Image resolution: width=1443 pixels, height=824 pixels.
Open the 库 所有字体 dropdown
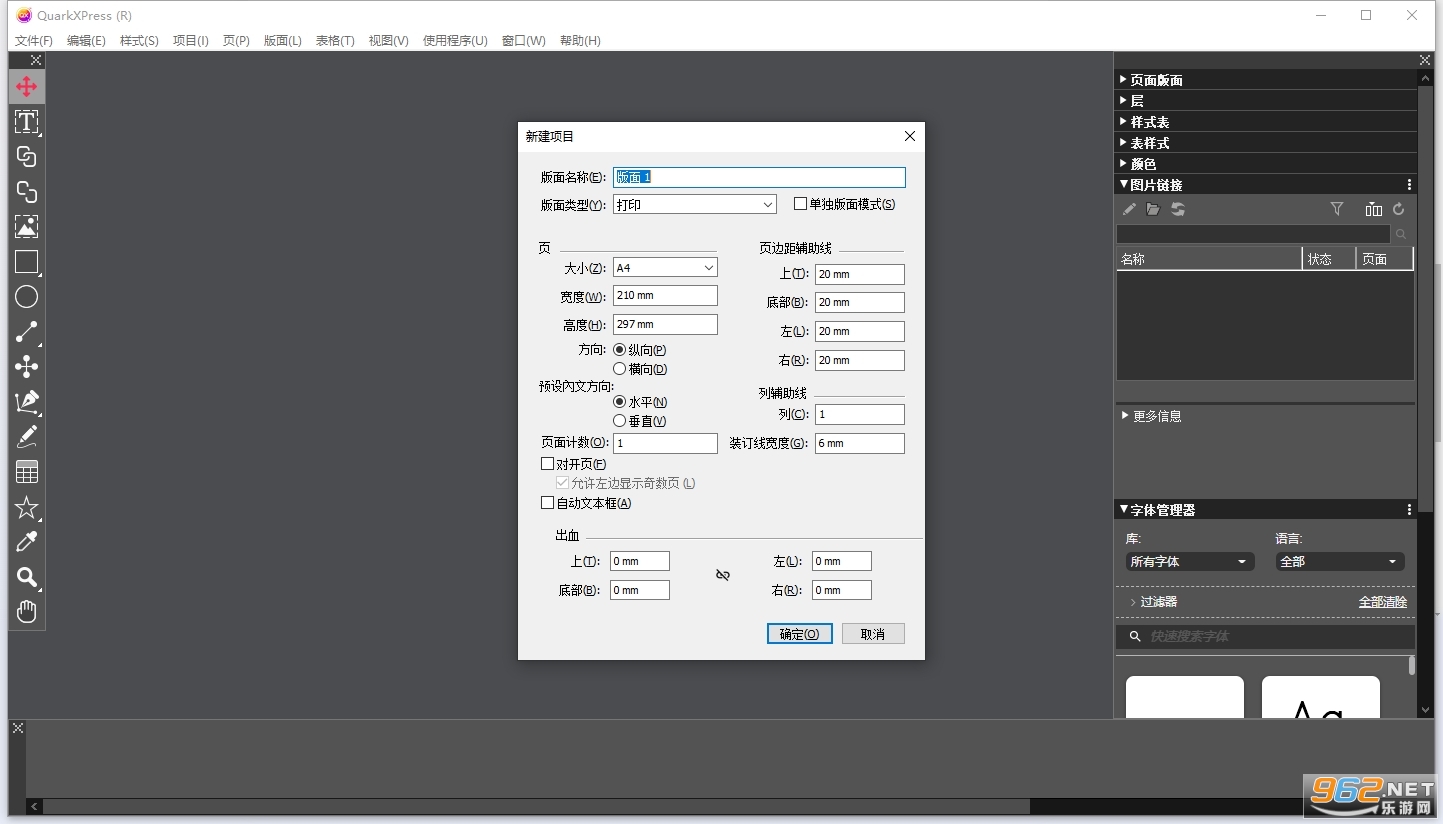pos(1190,562)
